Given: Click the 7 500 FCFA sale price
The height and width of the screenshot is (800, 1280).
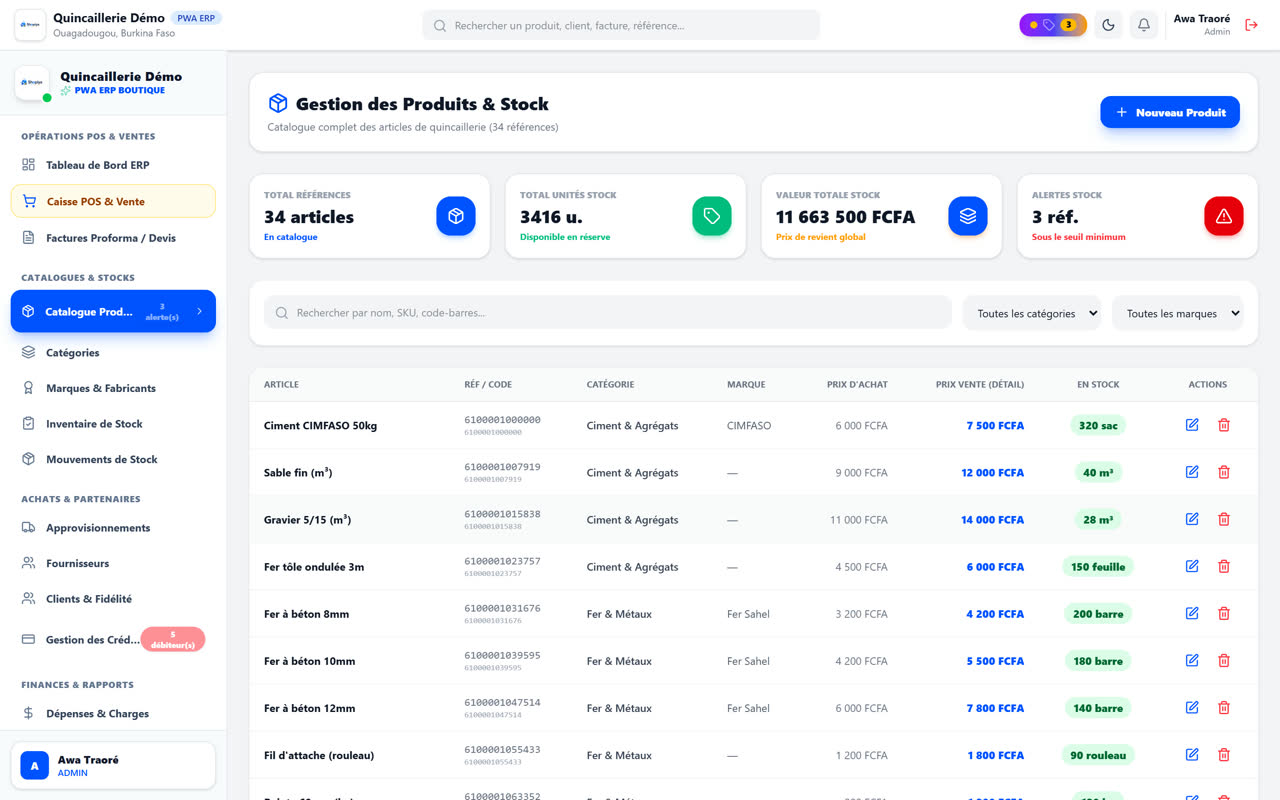Looking at the screenshot, I should (995, 426).
